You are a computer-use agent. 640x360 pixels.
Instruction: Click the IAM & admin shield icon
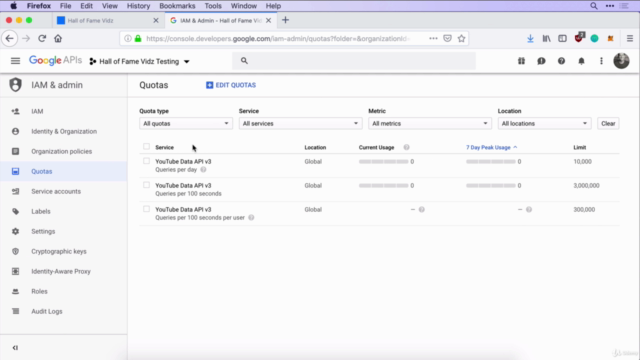click(16, 85)
